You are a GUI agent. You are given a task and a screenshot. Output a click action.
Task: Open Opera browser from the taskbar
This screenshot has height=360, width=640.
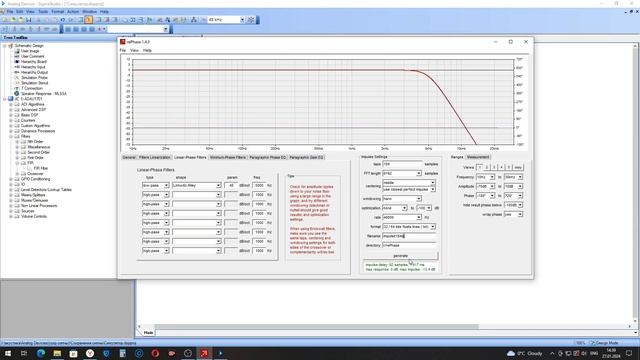click(155, 353)
